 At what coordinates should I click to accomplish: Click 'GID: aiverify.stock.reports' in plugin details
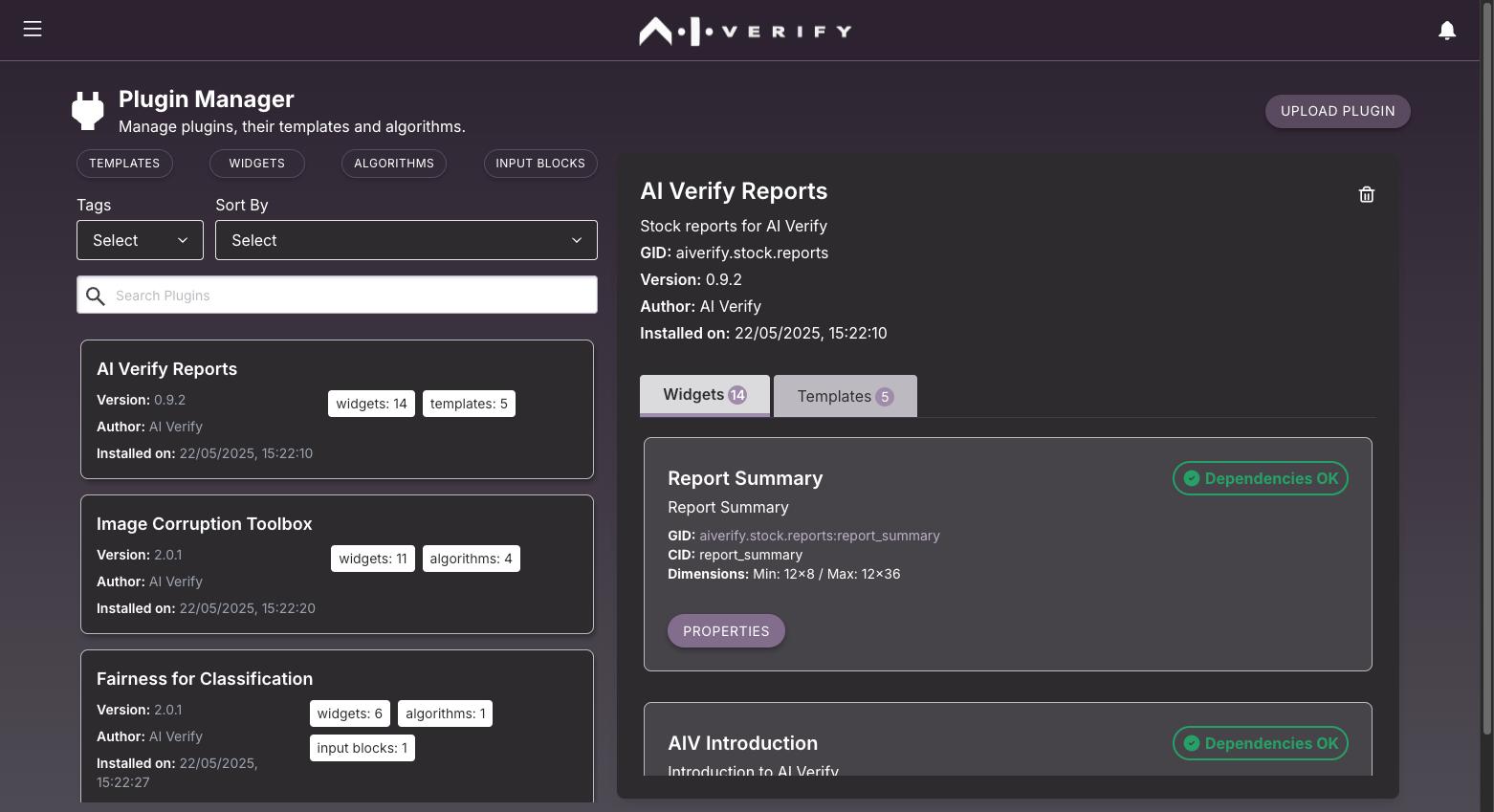pyautogui.click(x=735, y=252)
